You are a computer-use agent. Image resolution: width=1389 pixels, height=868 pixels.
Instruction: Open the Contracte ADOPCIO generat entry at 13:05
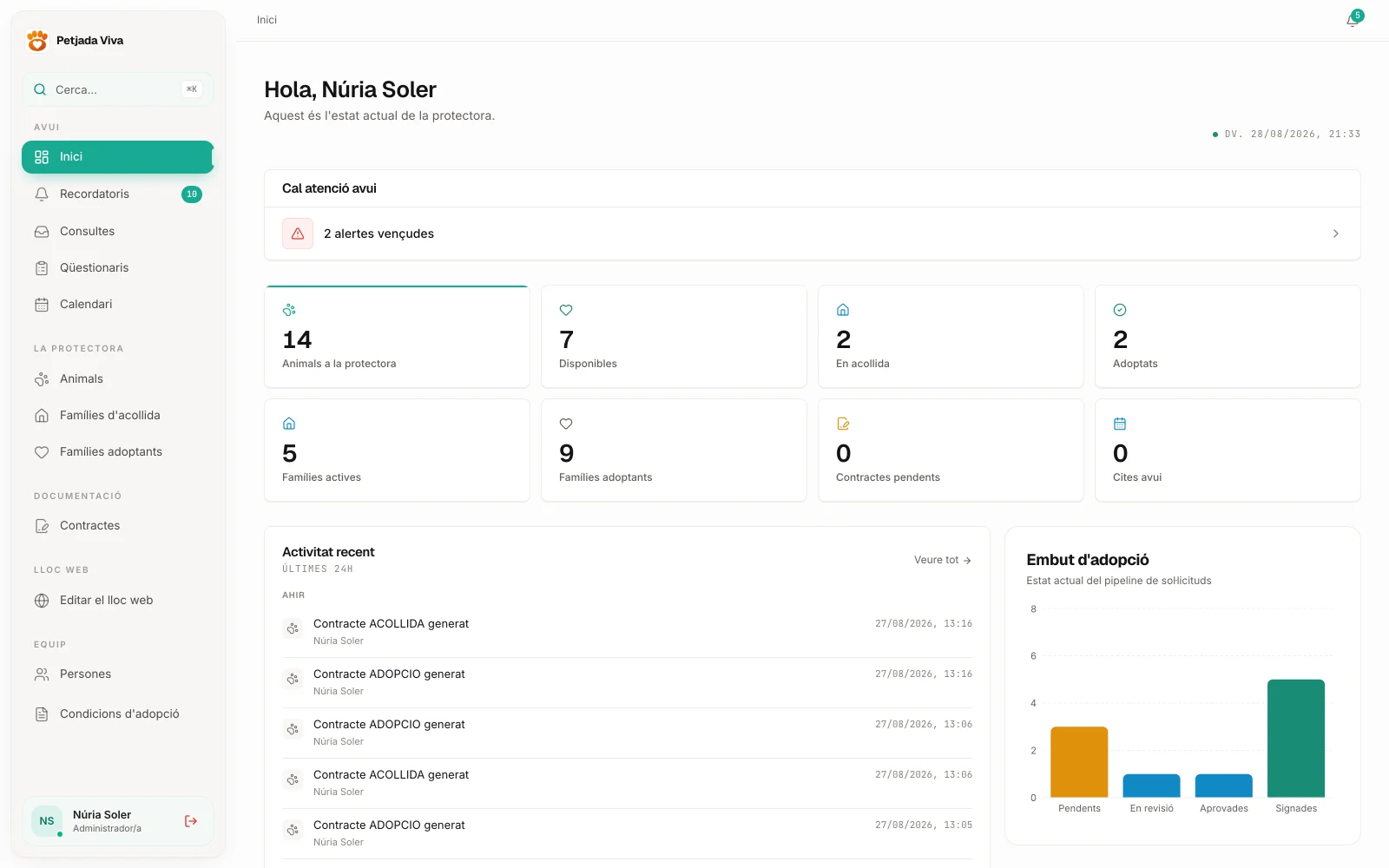click(x=627, y=833)
